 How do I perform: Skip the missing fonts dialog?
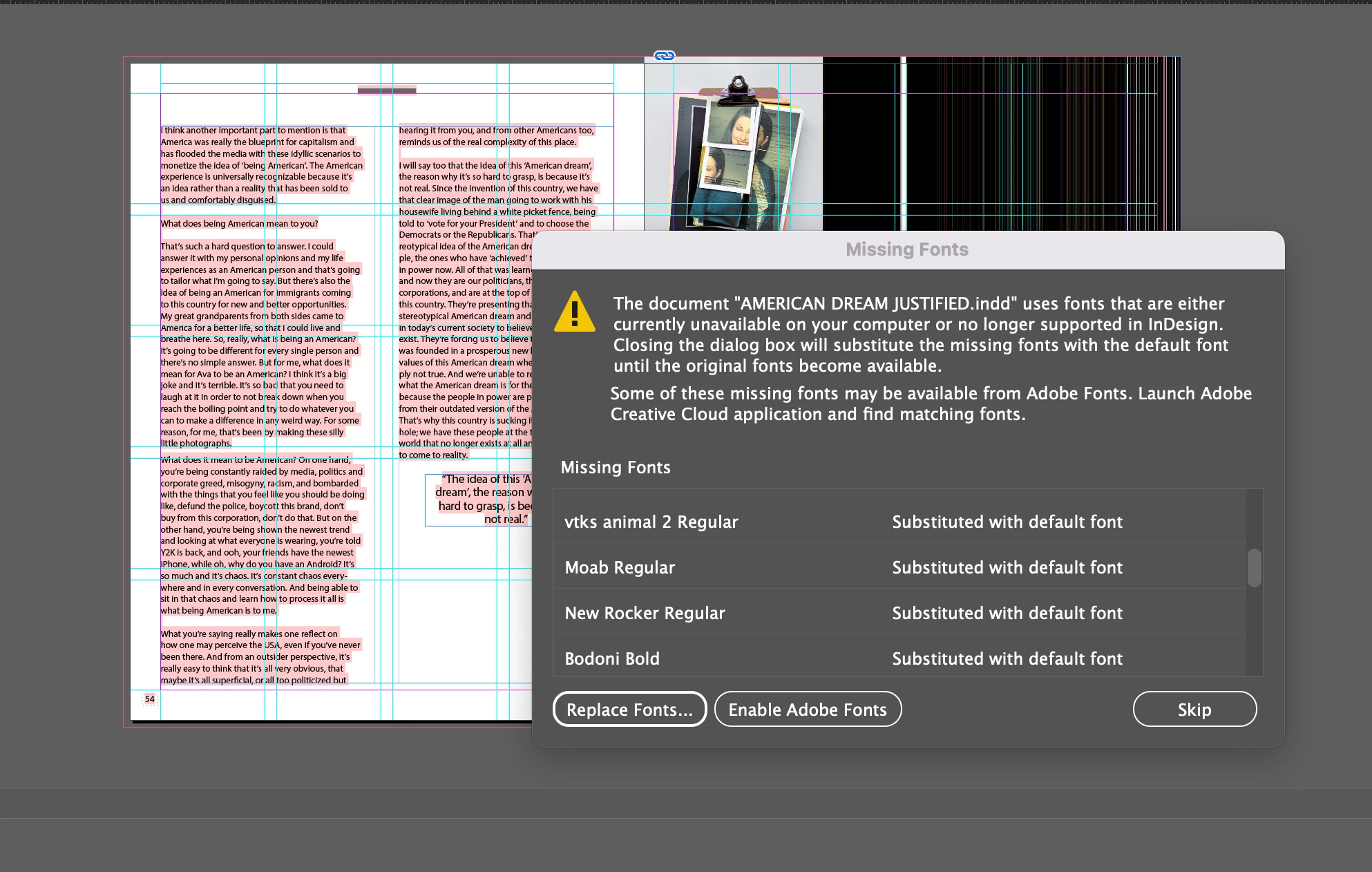point(1194,710)
